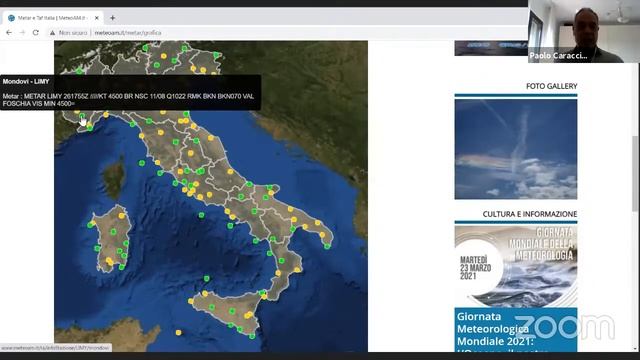Viewport: 640px width, 360px height.
Task: Click the green station marker in the Tyrrhenian Sea near Ustica
Action: [207, 279]
